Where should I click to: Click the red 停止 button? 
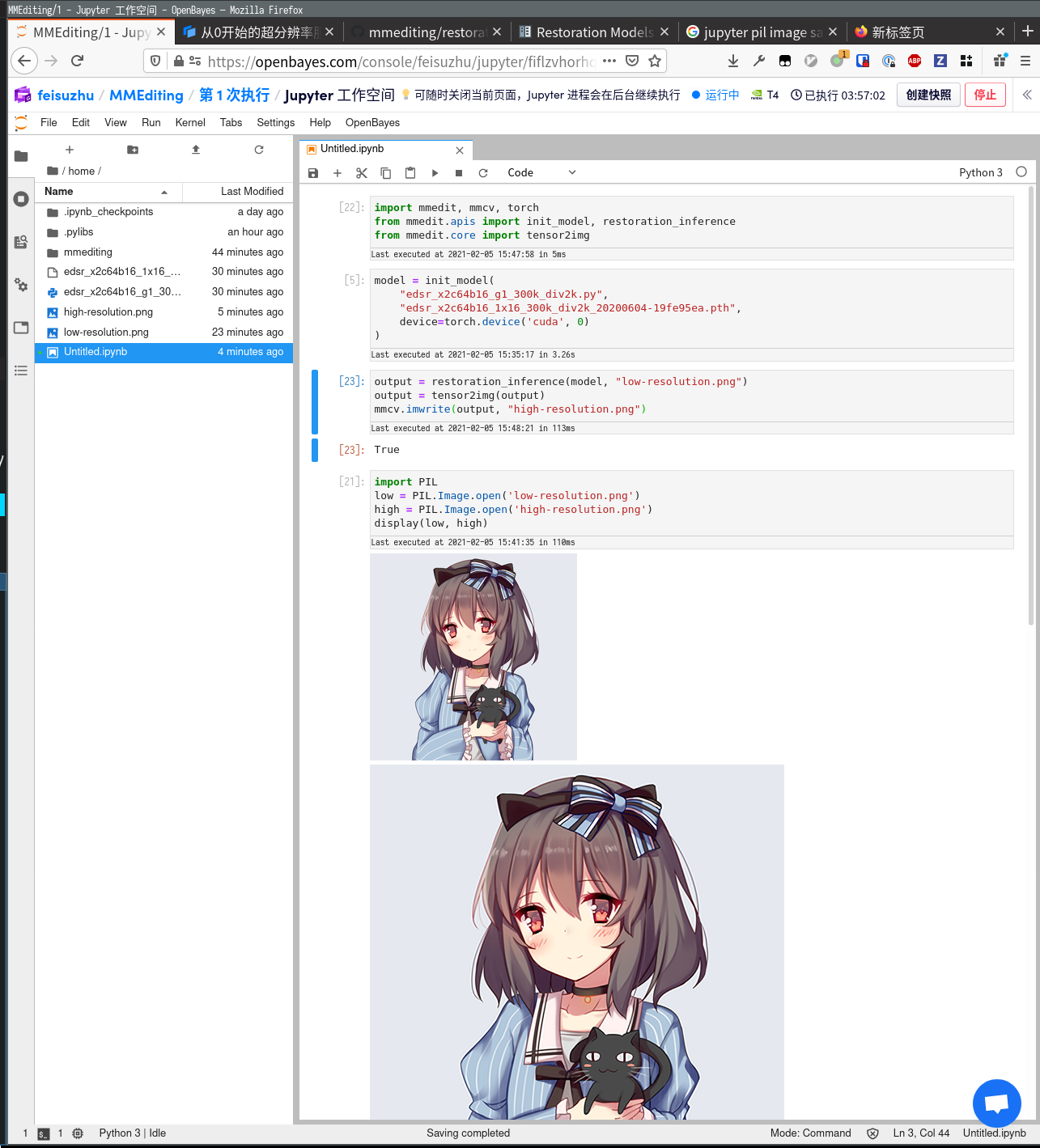(x=985, y=95)
